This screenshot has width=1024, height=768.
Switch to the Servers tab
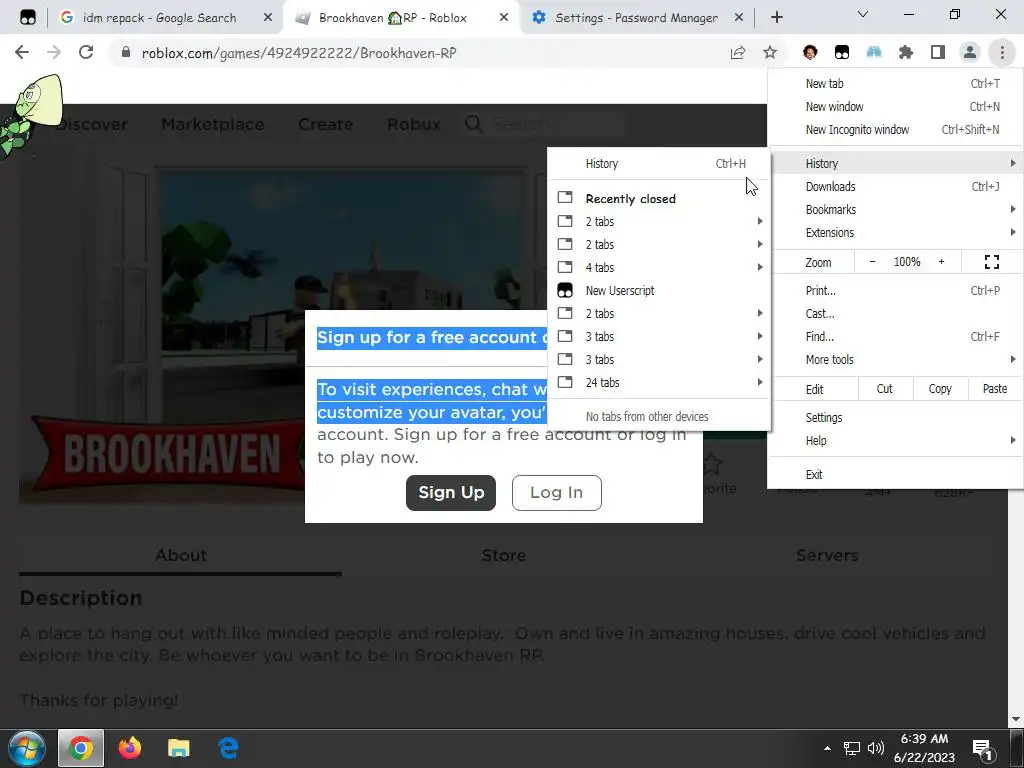(x=827, y=555)
